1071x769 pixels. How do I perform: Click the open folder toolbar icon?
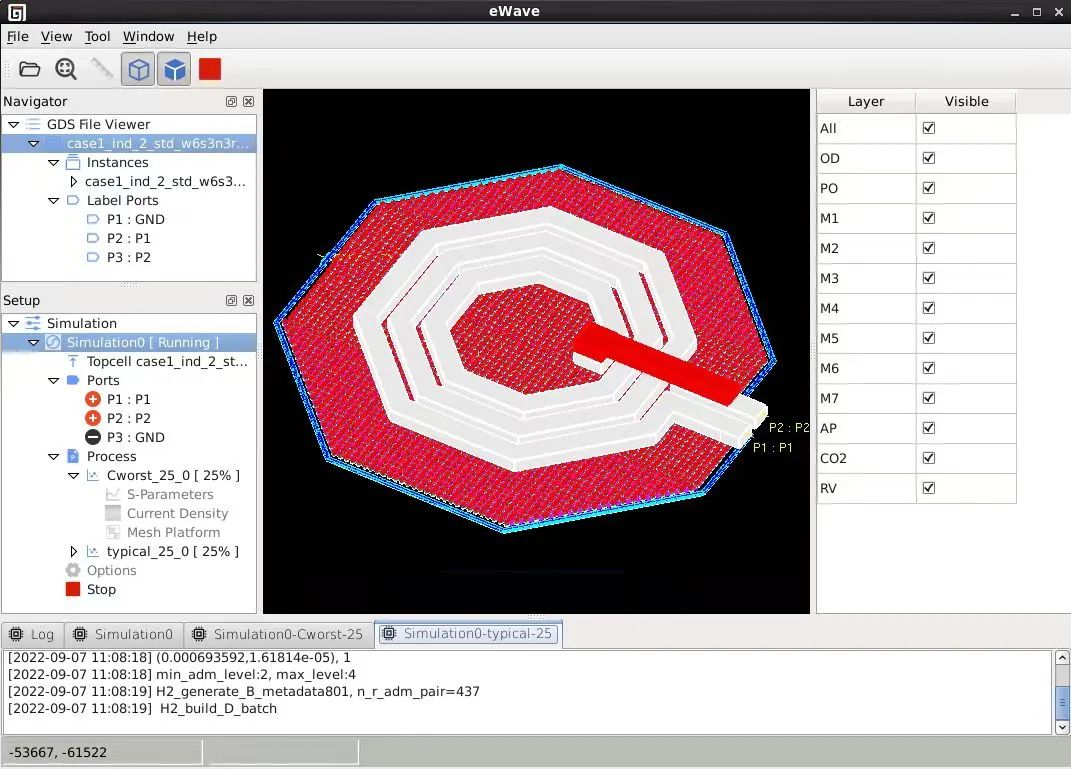point(29,69)
